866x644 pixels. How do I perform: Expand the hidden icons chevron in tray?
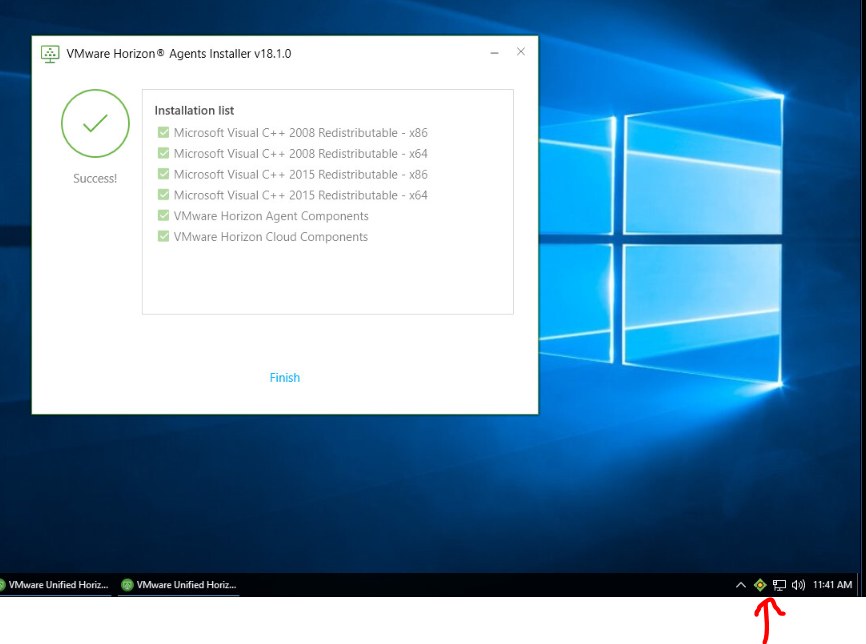pyautogui.click(x=741, y=585)
